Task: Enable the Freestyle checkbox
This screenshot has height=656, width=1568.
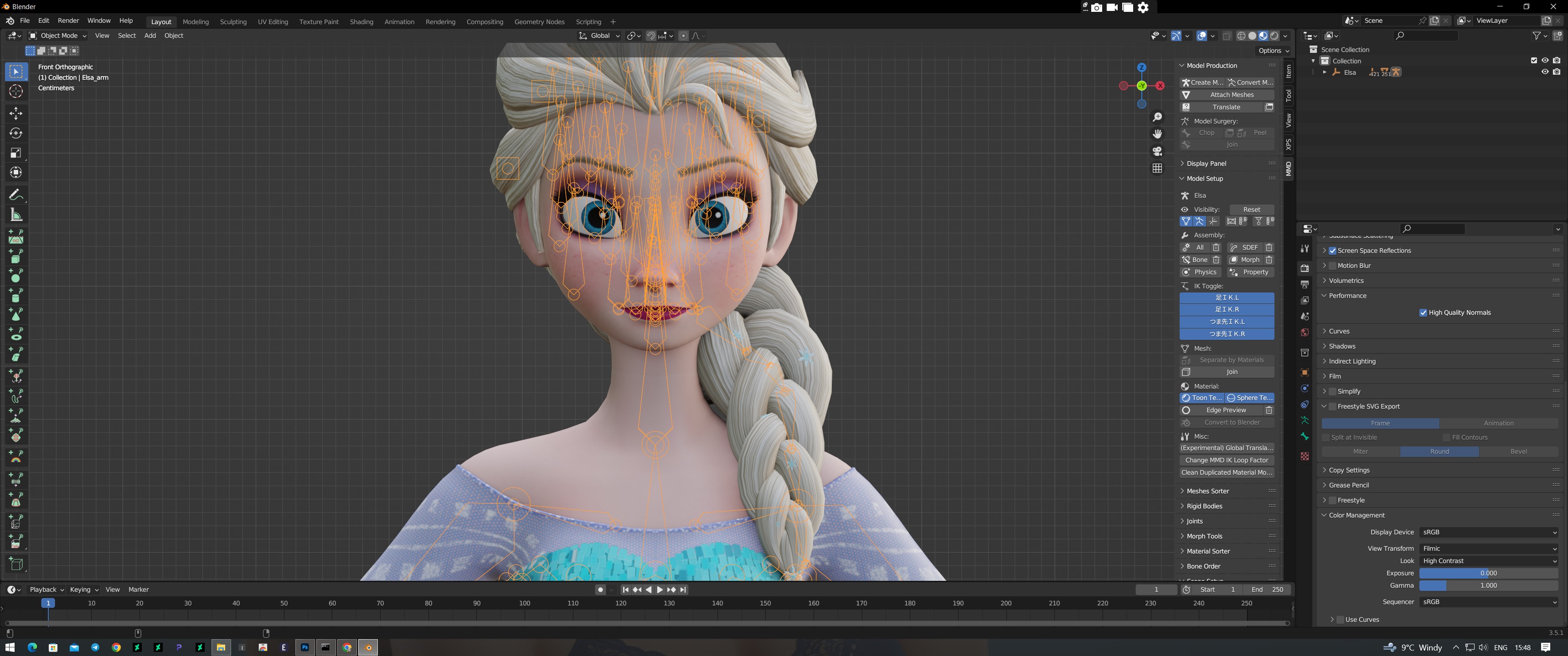Action: (x=1332, y=500)
